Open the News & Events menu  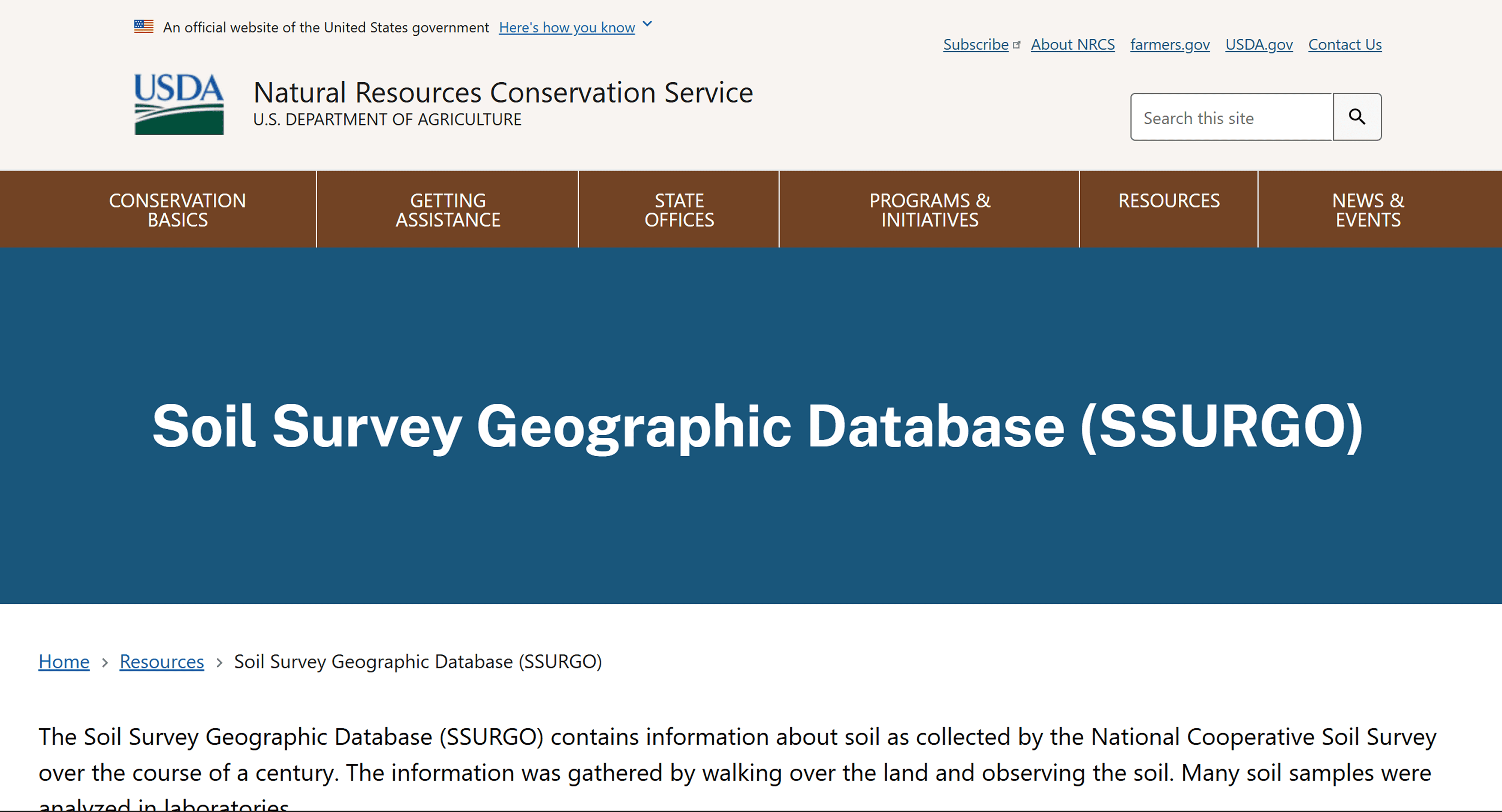(1367, 210)
